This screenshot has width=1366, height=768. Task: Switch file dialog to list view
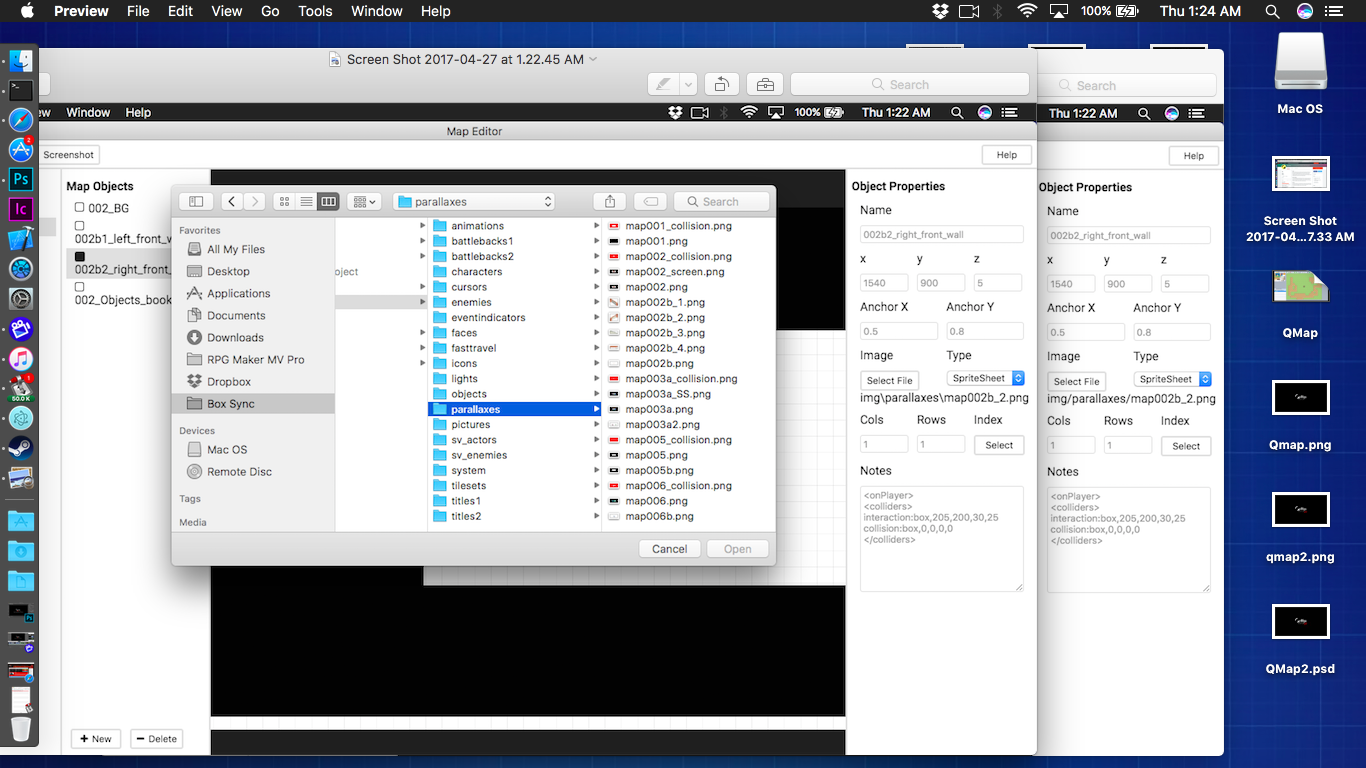307,201
